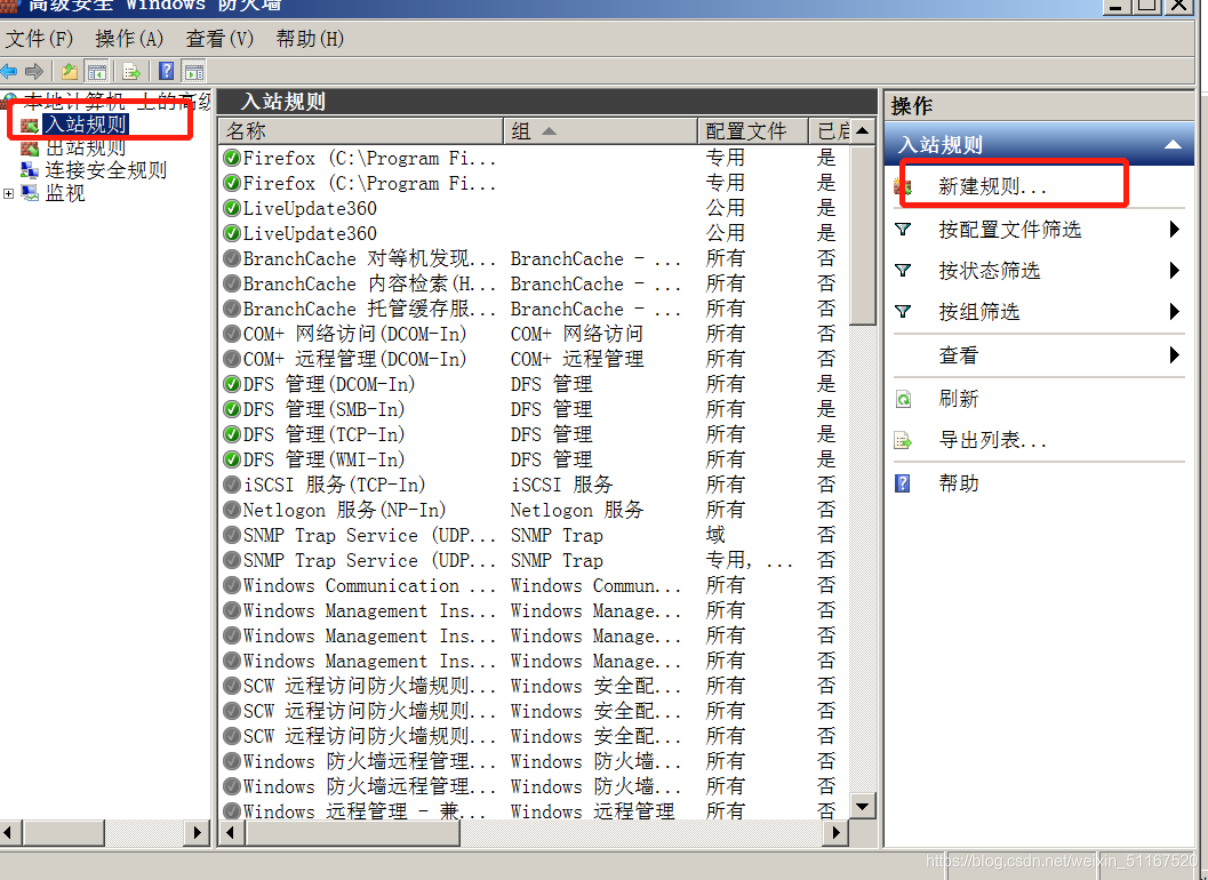Click the green refresh icon beside 刷新

coord(903,399)
